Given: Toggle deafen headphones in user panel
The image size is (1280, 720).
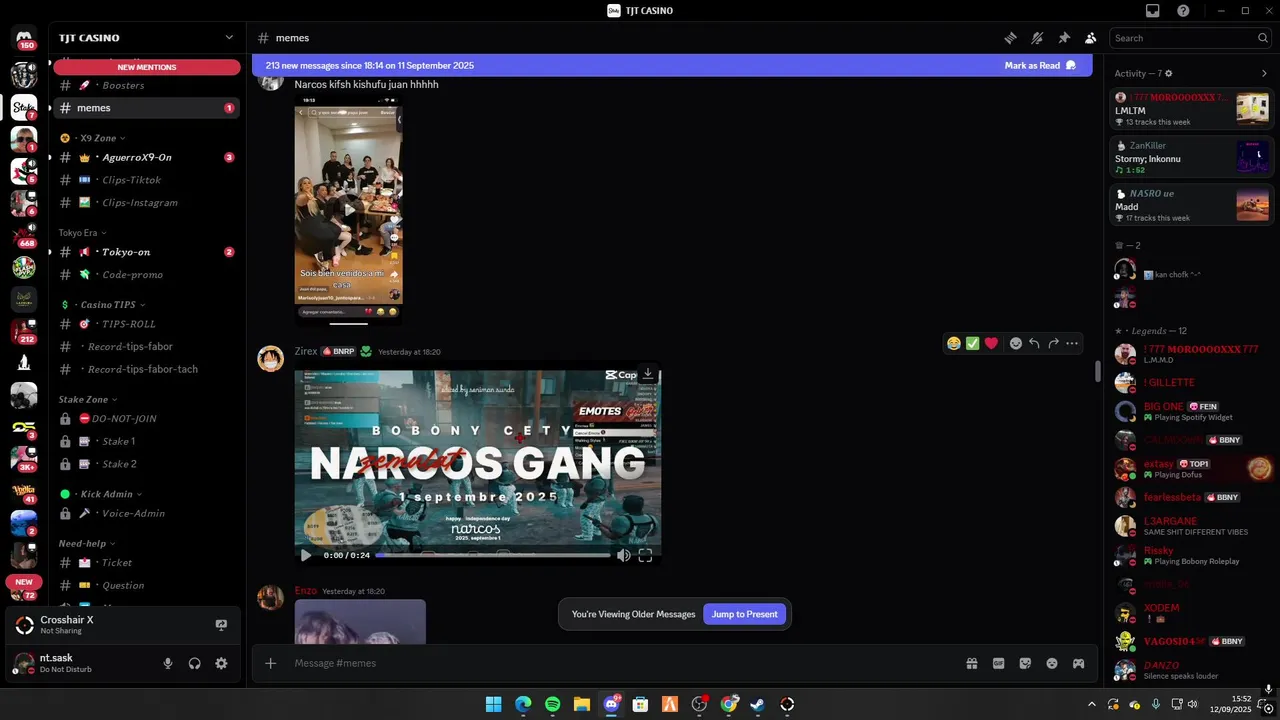Looking at the screenshot, I should pos(195,663).
